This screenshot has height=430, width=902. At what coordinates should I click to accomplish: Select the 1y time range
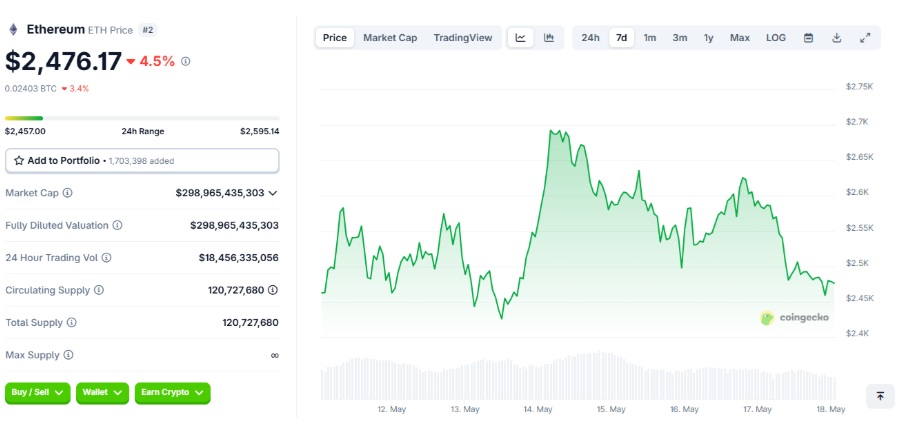tap(708, 38)
